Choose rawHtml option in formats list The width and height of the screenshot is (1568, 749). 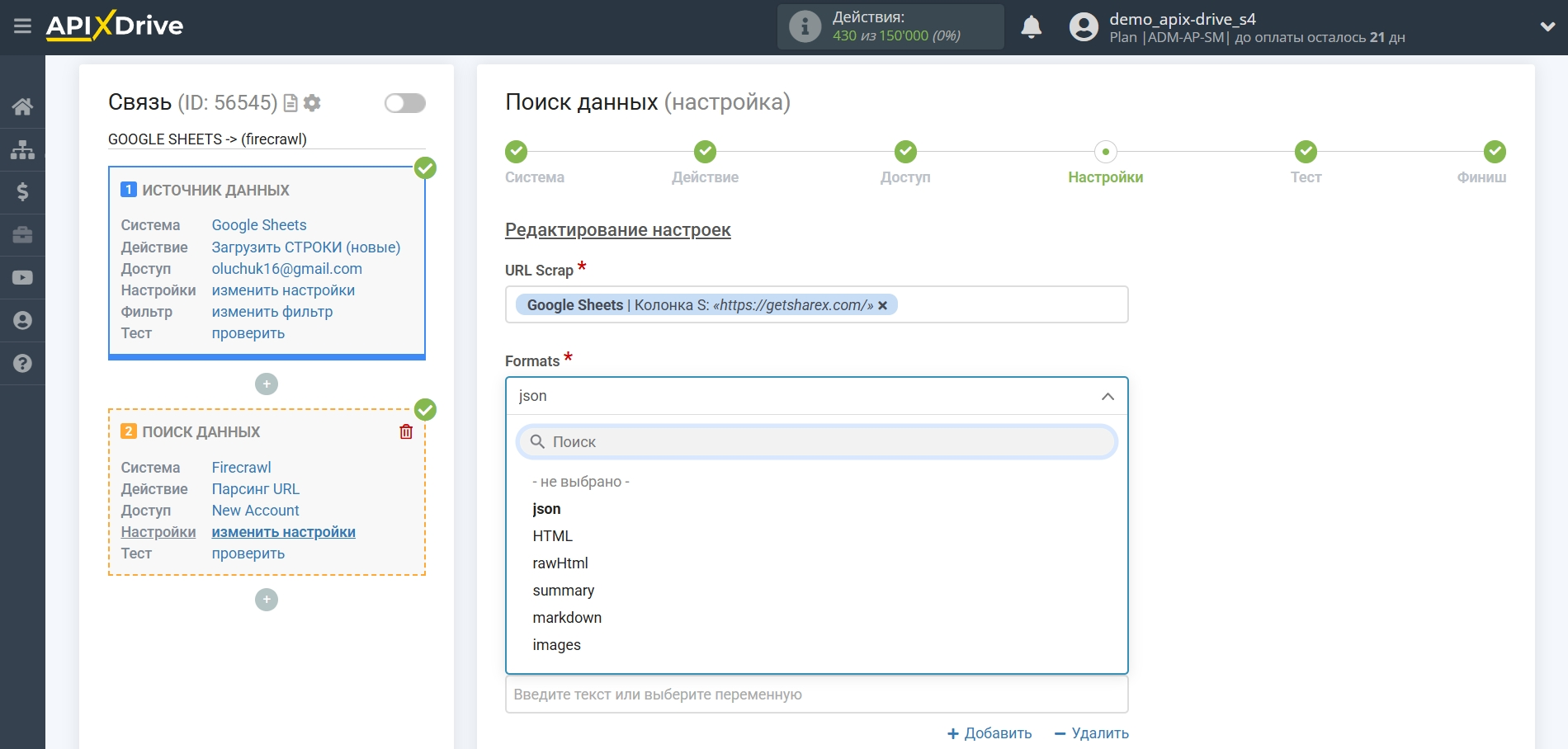[x=560, y=563]
